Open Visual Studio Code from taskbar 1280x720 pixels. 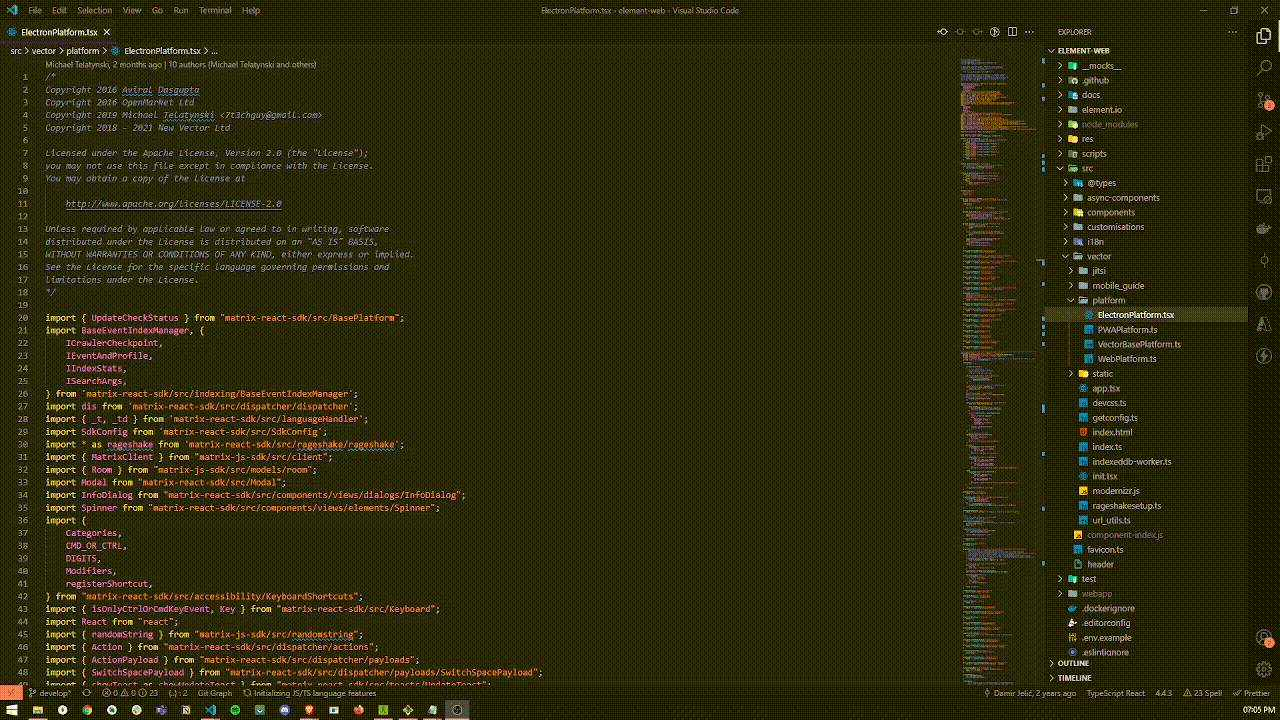pos(210,710)
